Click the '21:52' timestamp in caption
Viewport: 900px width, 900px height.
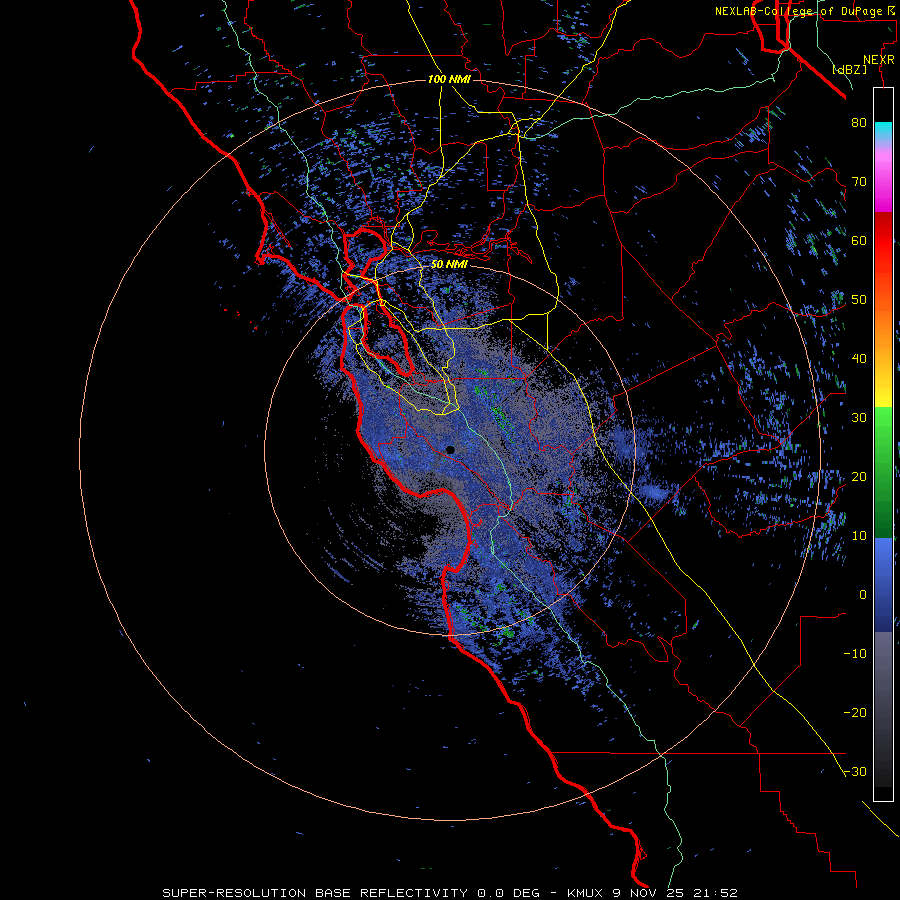(x=714, y=893)
